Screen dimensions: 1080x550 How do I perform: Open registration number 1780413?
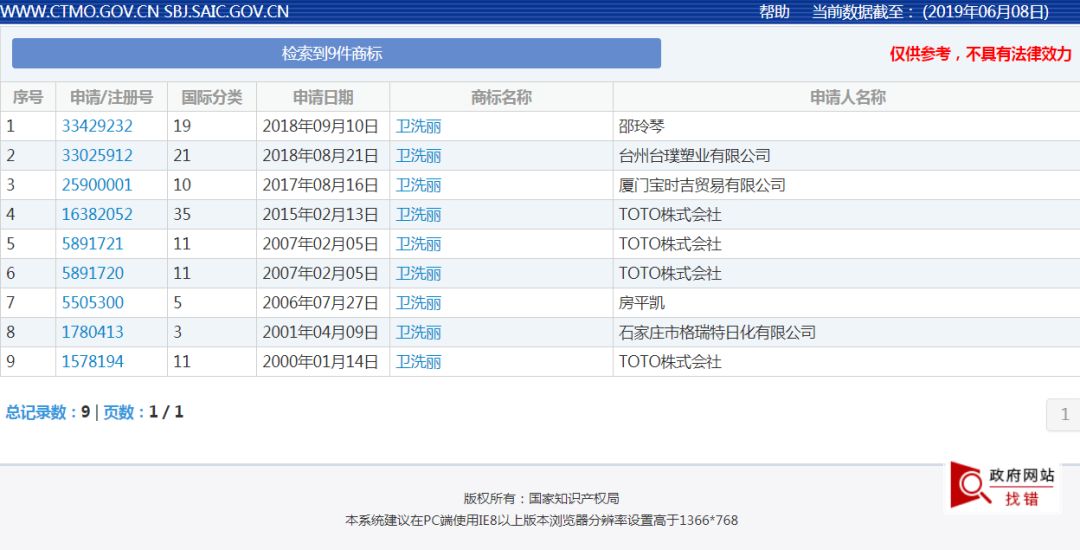93,332
